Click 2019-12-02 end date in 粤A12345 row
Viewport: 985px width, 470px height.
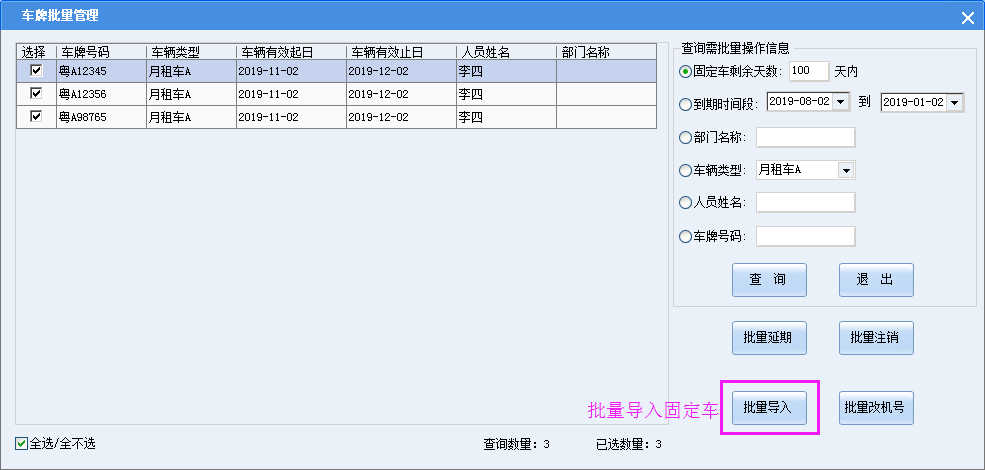(x=401, y=71)
